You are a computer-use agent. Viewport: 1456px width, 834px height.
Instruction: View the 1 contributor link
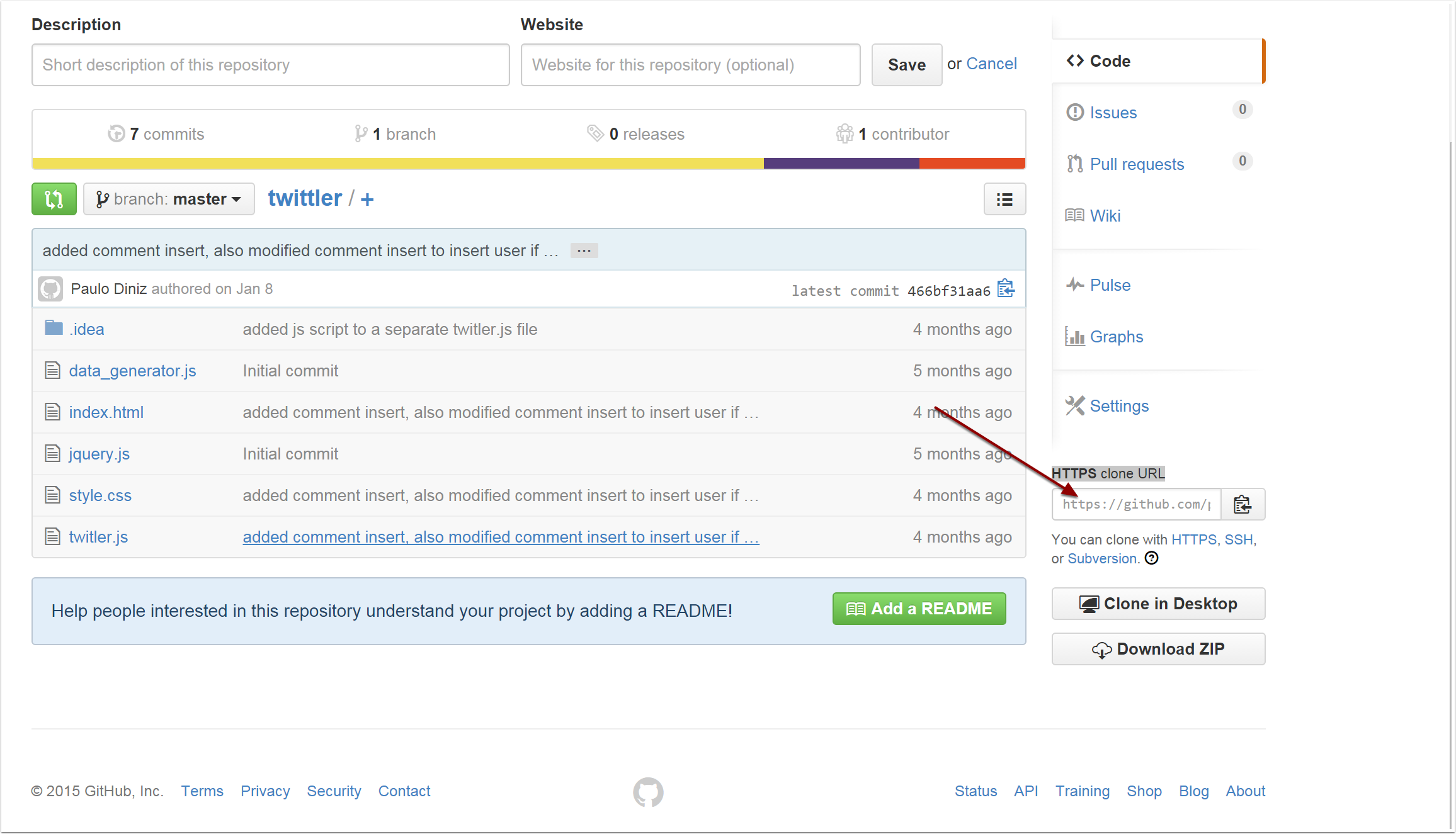pyautogui.click(x=892, y=134)
